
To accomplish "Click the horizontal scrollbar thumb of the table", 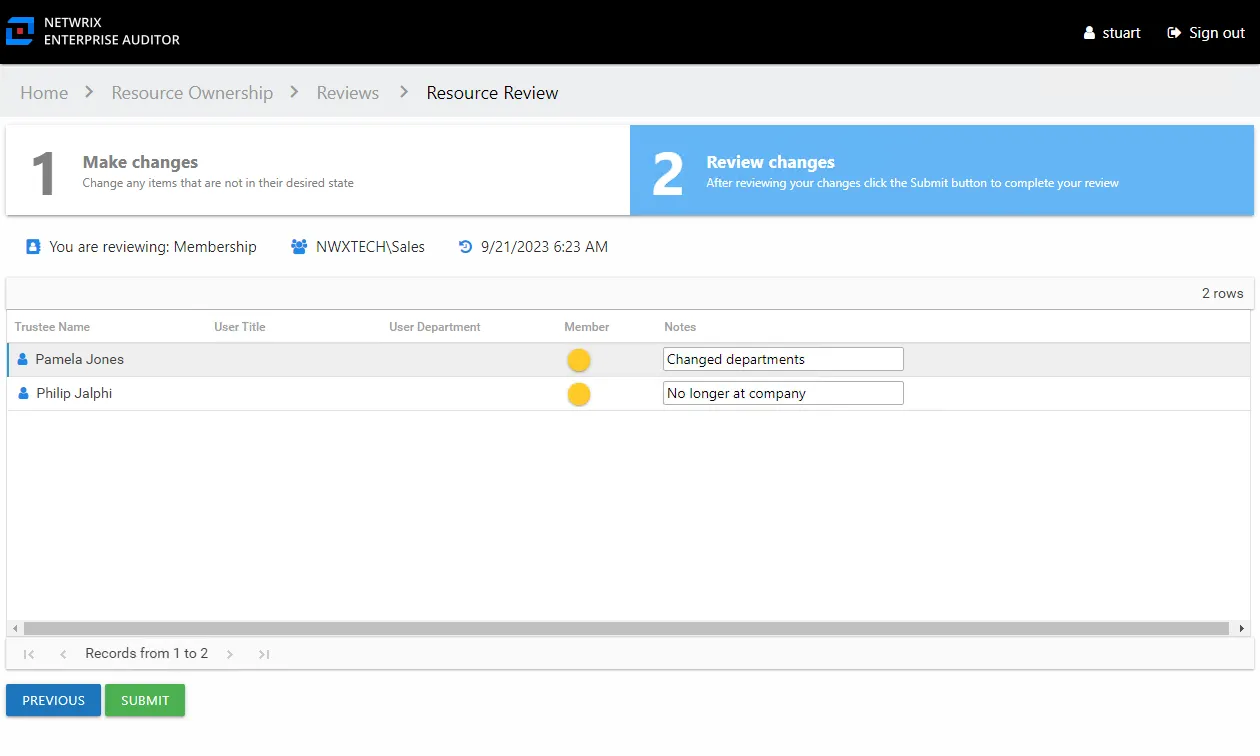I will point(626,628).
